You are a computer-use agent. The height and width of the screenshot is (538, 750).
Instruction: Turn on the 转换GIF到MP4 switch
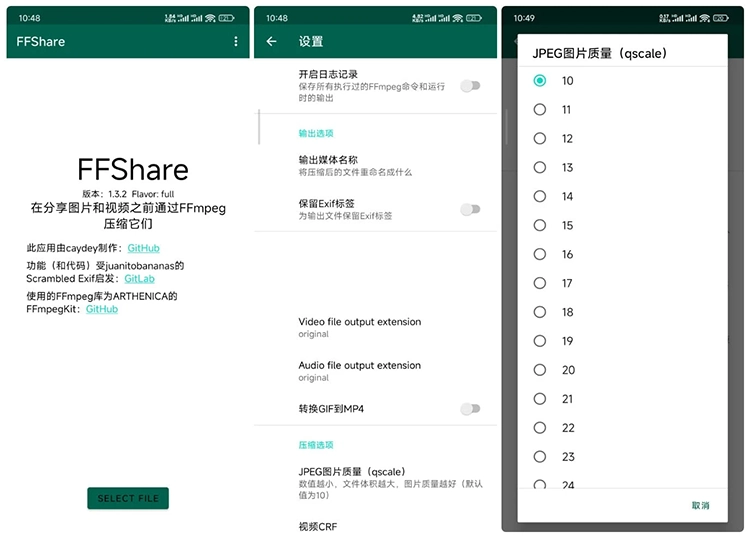tap(469, 409)
